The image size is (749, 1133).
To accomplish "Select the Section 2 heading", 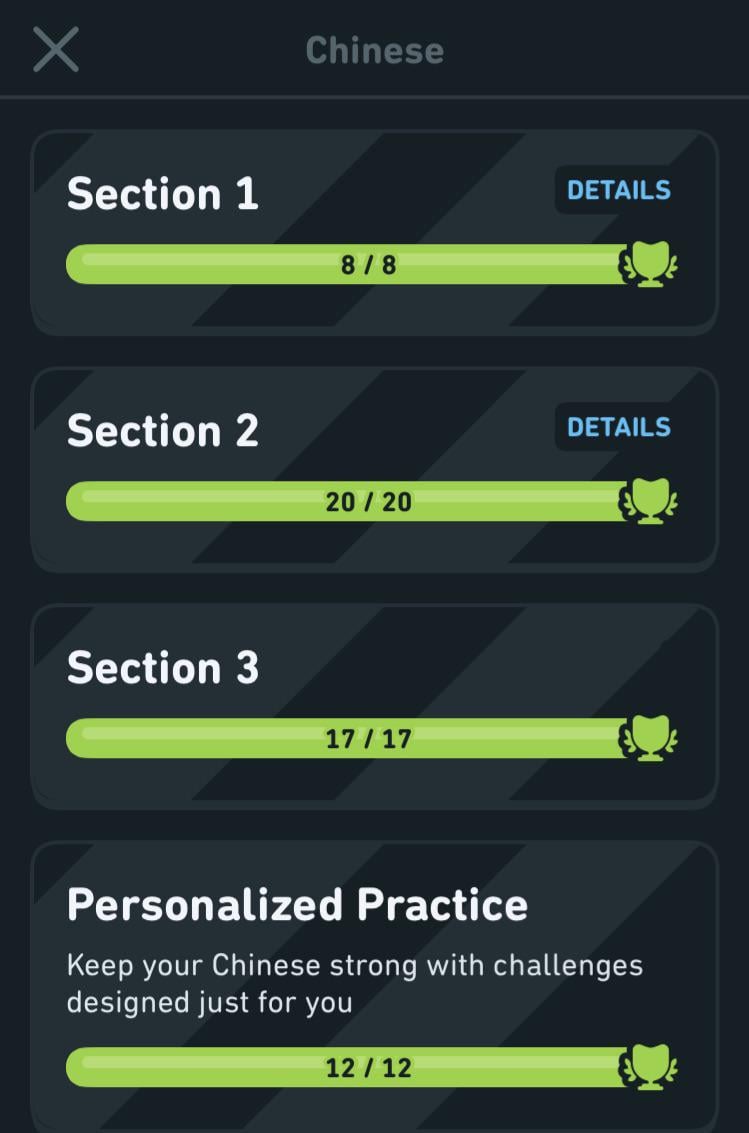I will (163, 431).
